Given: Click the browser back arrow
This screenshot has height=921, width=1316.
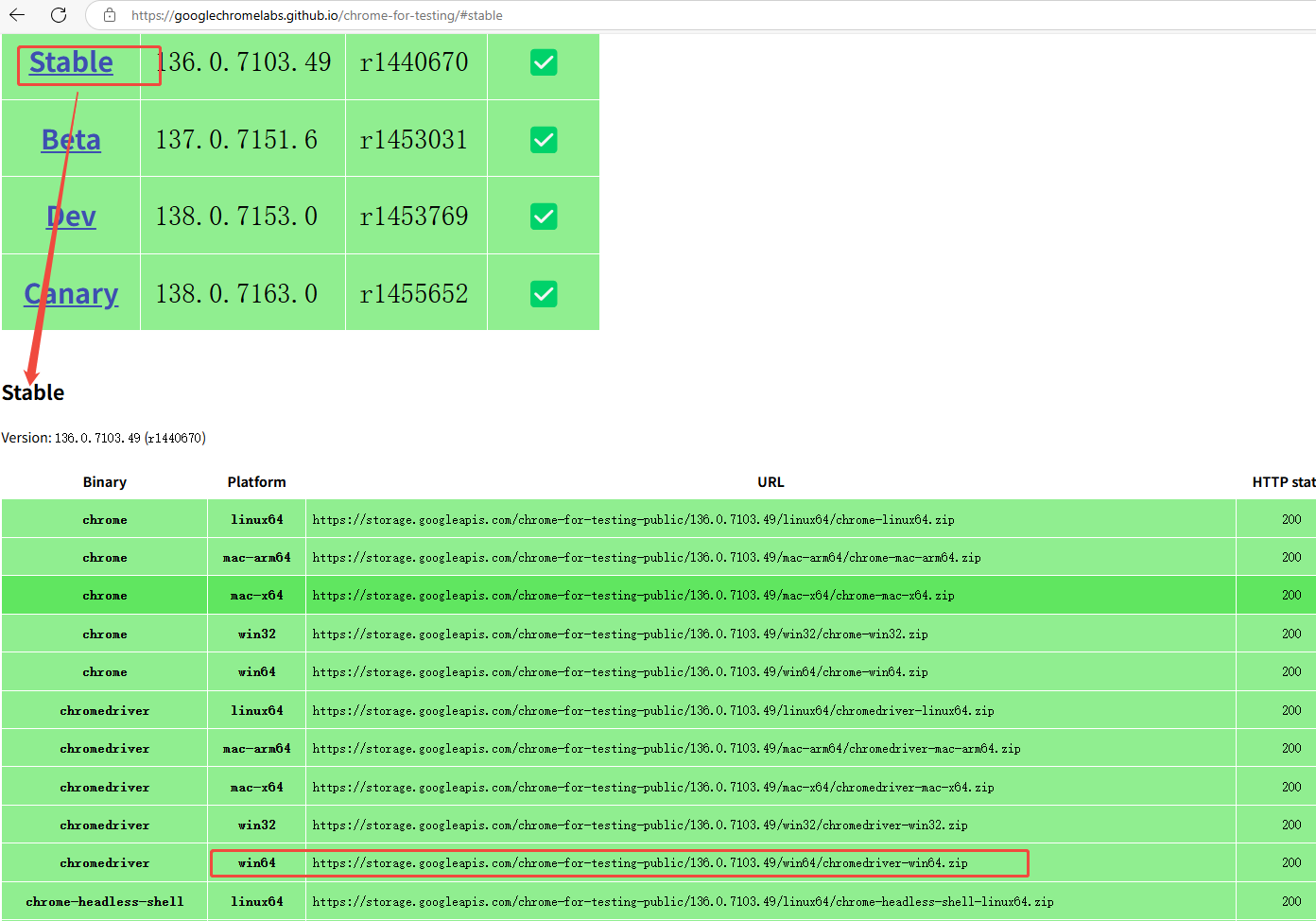Looking at the screenshot, I should pyautogui.click(x=16, y=15).
